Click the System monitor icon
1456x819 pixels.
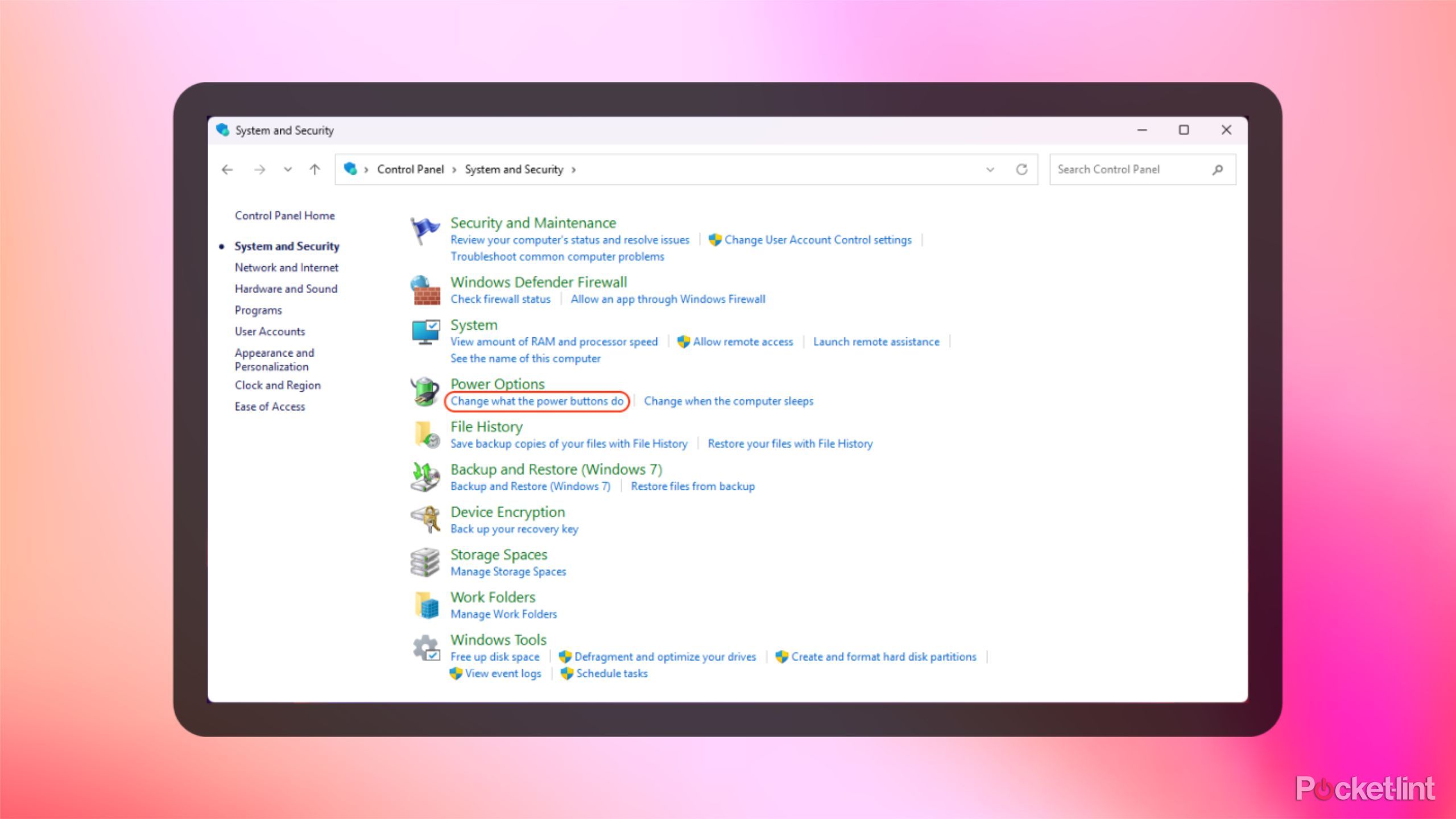tap(425, 332)
